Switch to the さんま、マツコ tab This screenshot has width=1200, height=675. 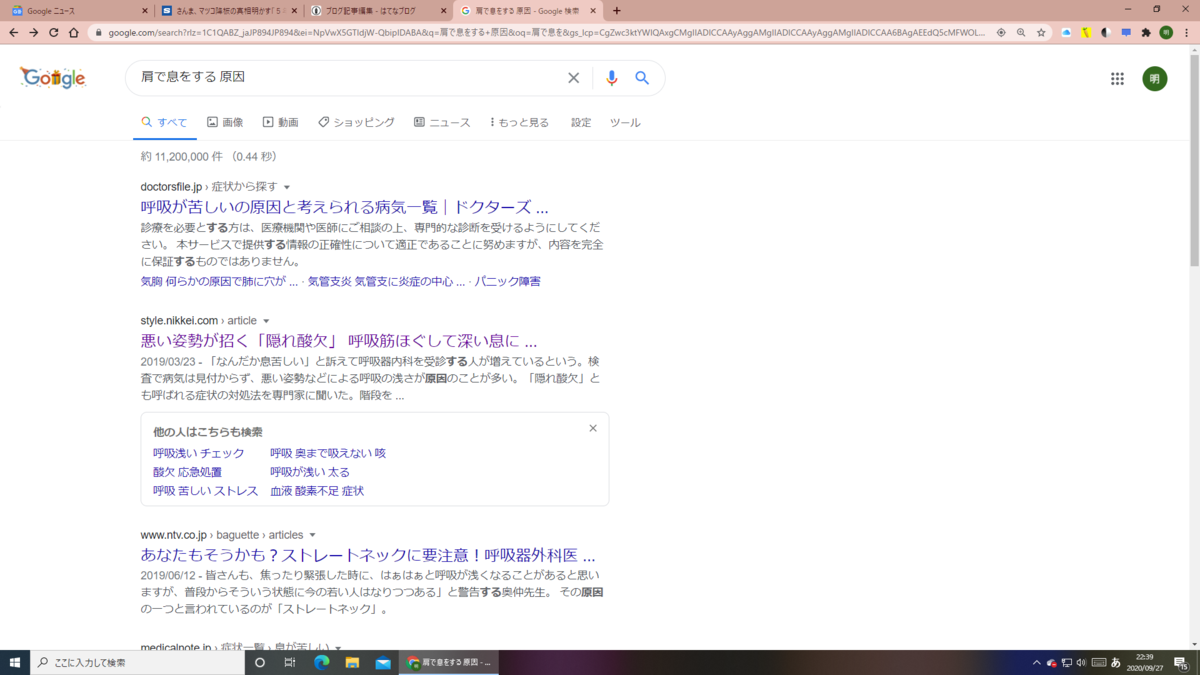tap(228, 11)
